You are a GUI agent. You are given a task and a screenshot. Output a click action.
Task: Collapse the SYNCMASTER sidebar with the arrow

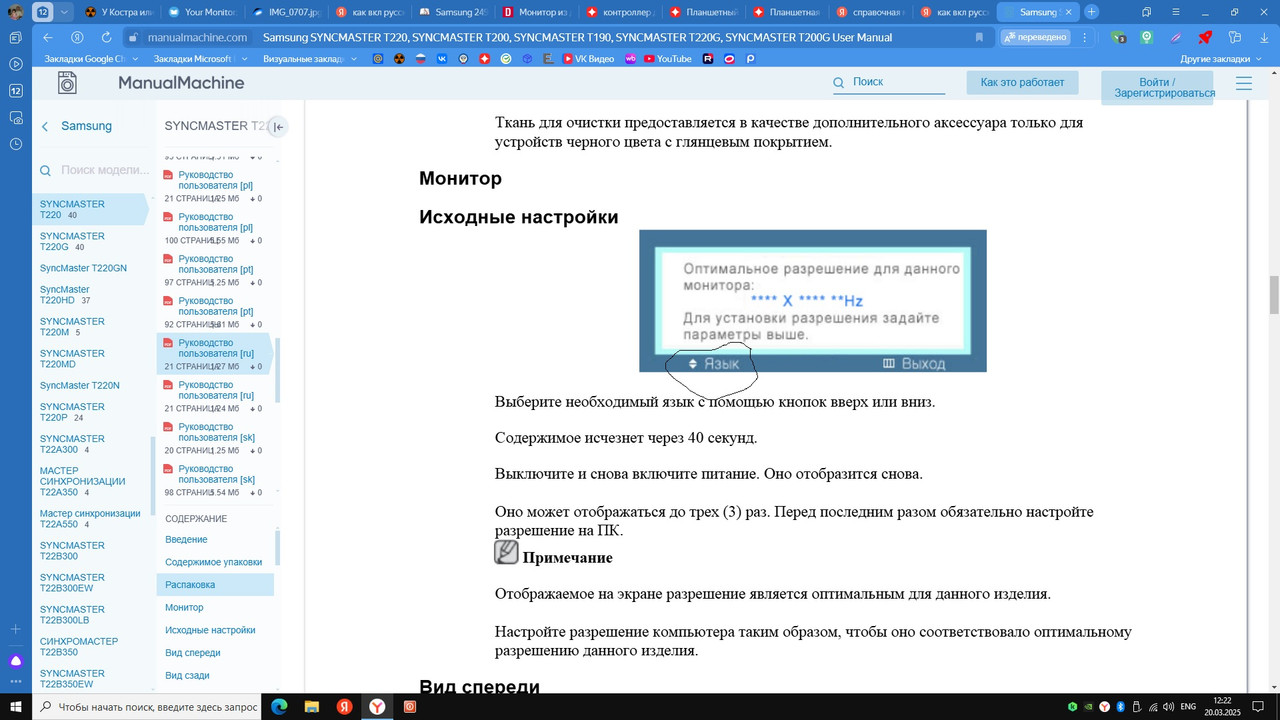pos(280,126)
